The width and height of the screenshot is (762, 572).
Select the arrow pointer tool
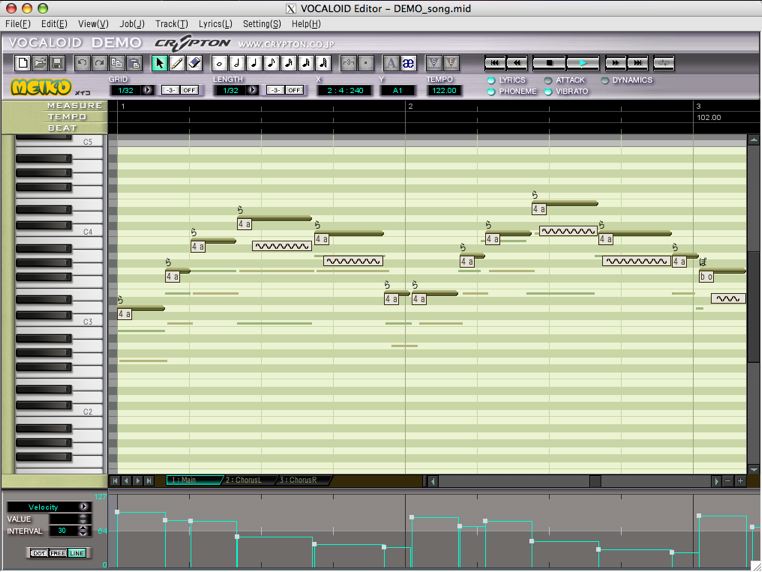click(160, 63)
